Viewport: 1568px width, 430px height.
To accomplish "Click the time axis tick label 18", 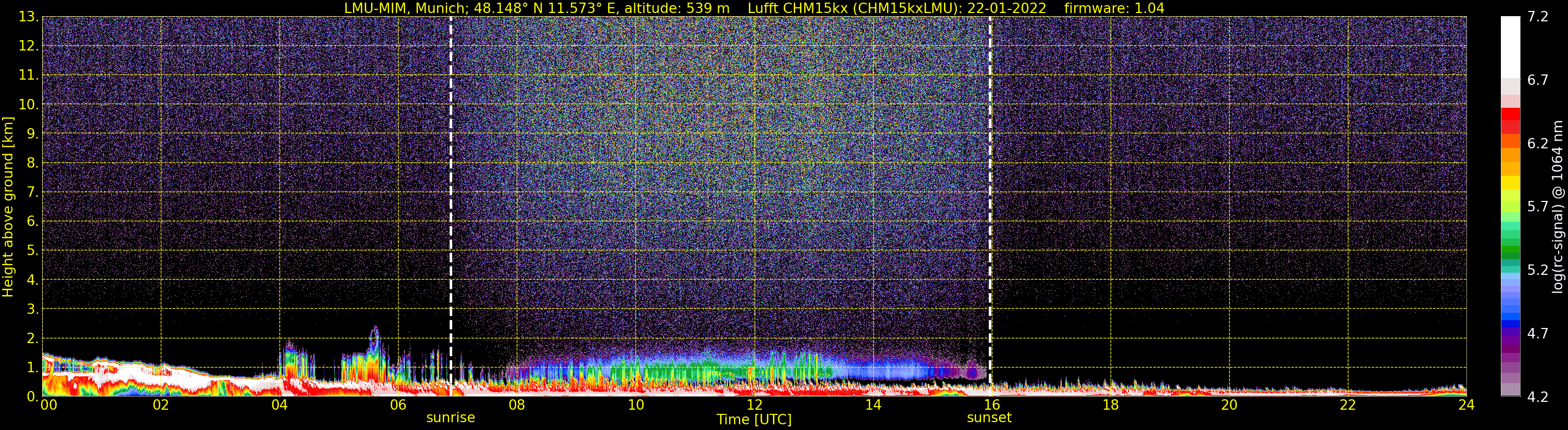I will click(1110, 405).
